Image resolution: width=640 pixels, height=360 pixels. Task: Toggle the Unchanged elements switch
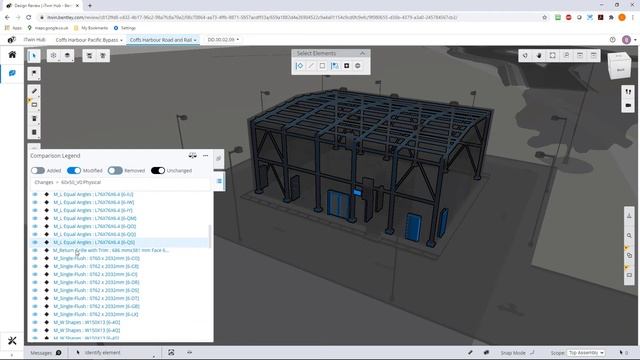pos(158,171)
